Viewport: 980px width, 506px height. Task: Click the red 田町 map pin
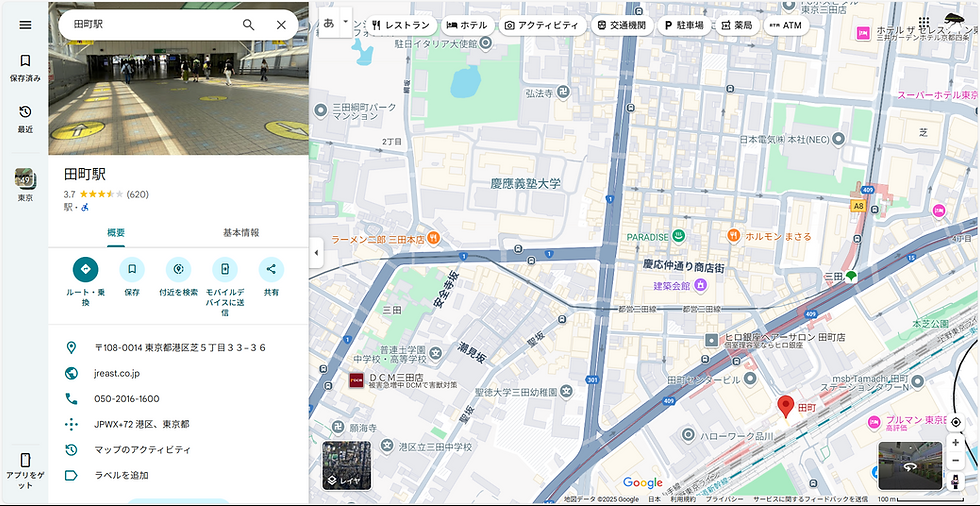786,406
